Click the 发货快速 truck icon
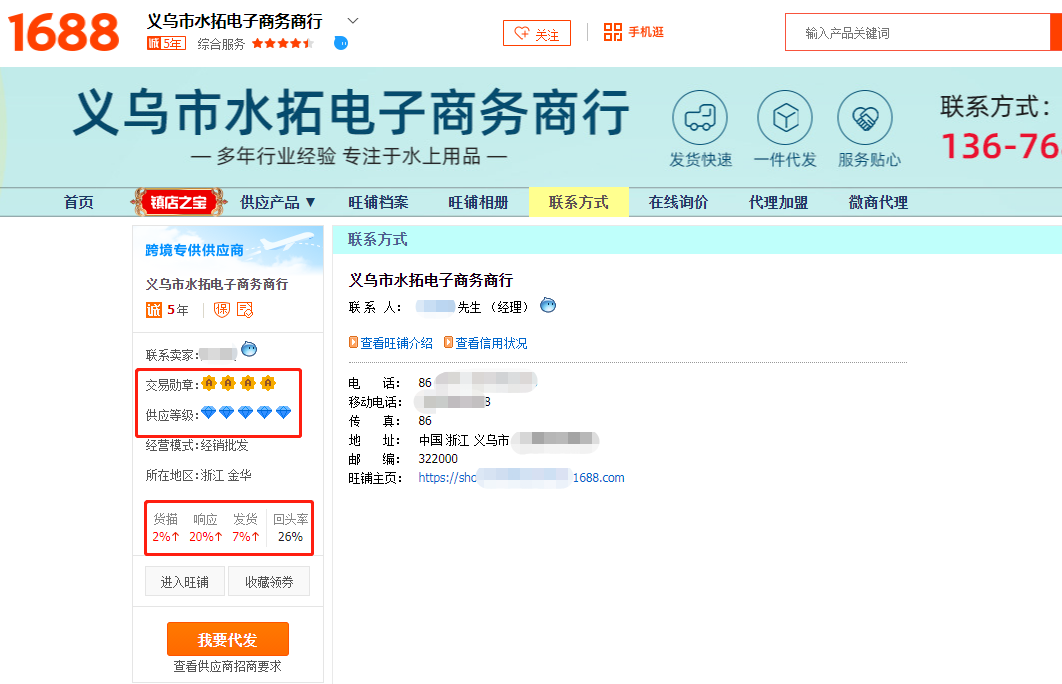1062x684 pixels. tap(700, 117)
